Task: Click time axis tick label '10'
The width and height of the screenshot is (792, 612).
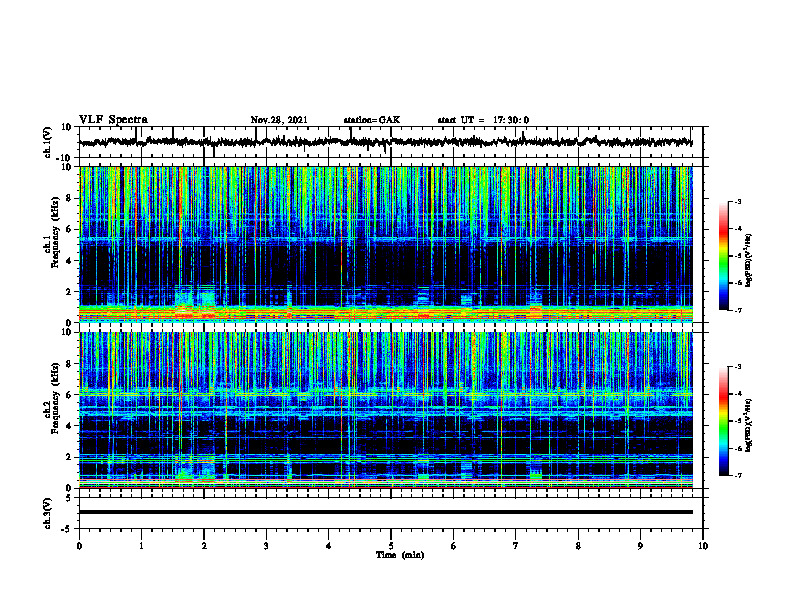Action: coord(703,546)
